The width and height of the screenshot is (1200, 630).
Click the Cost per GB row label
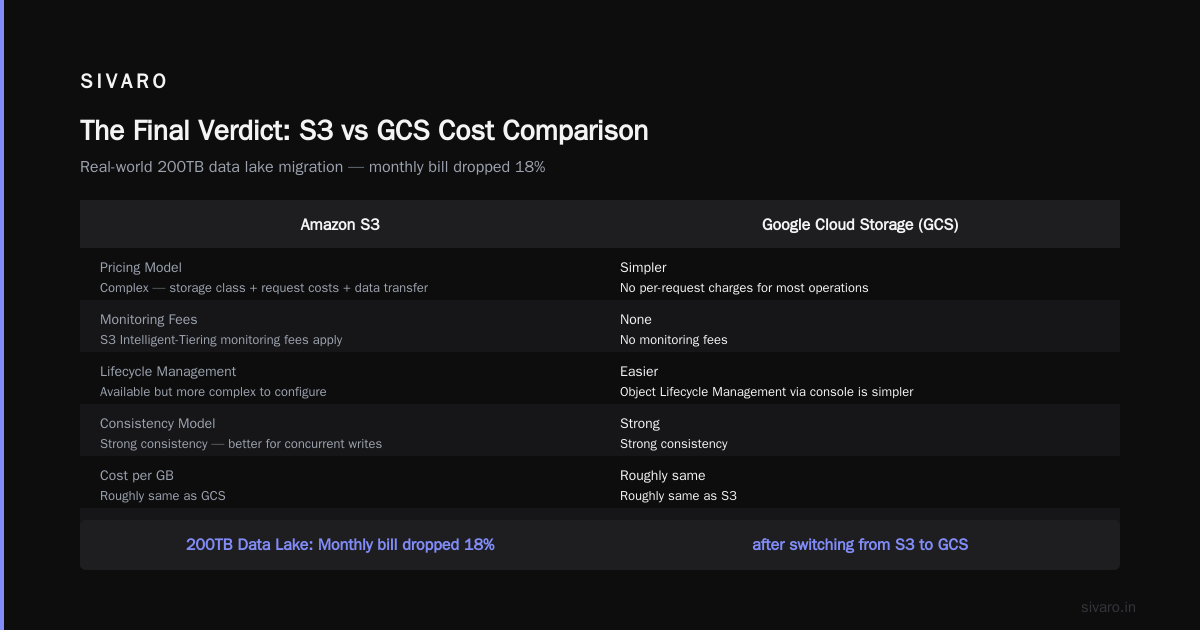pos(137,475)
